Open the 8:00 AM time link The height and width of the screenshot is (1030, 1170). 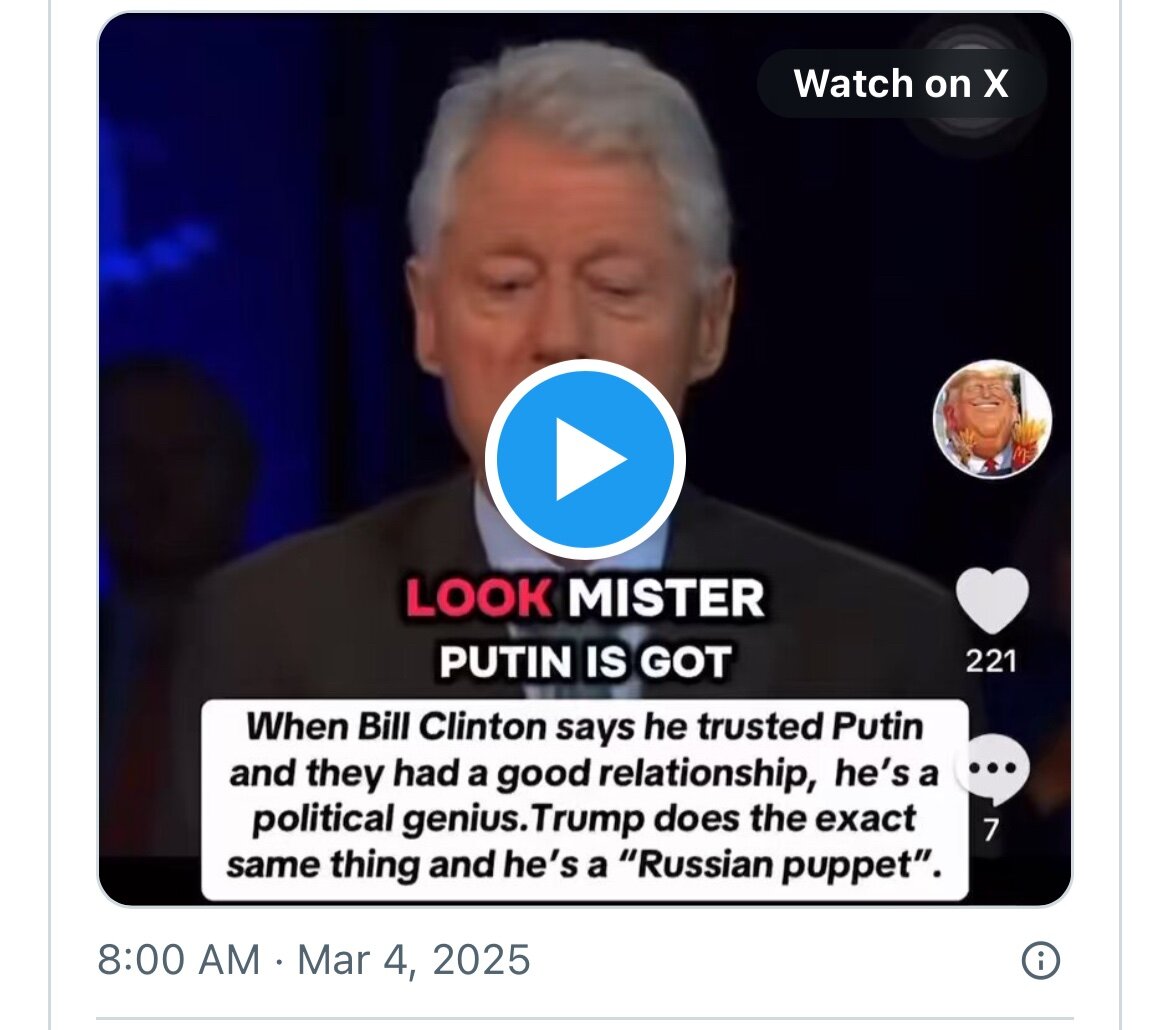point(178,961)
